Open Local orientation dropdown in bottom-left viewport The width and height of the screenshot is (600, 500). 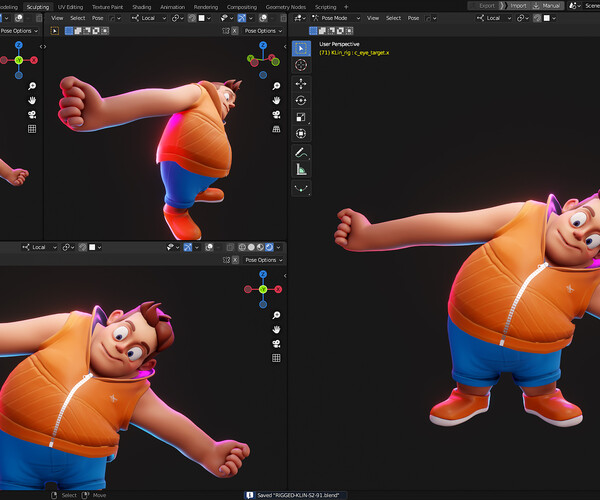(x=39, y=247)
